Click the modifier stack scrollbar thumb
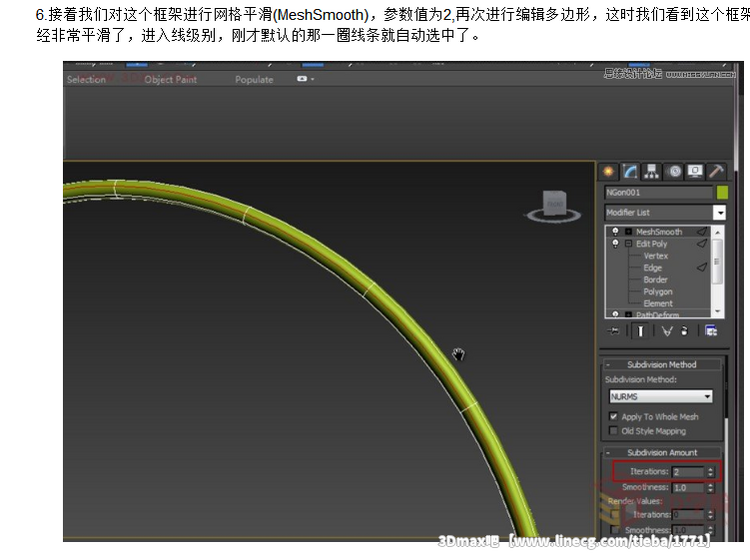Viewport: 750px width, 560px height. tap(717, 262)
